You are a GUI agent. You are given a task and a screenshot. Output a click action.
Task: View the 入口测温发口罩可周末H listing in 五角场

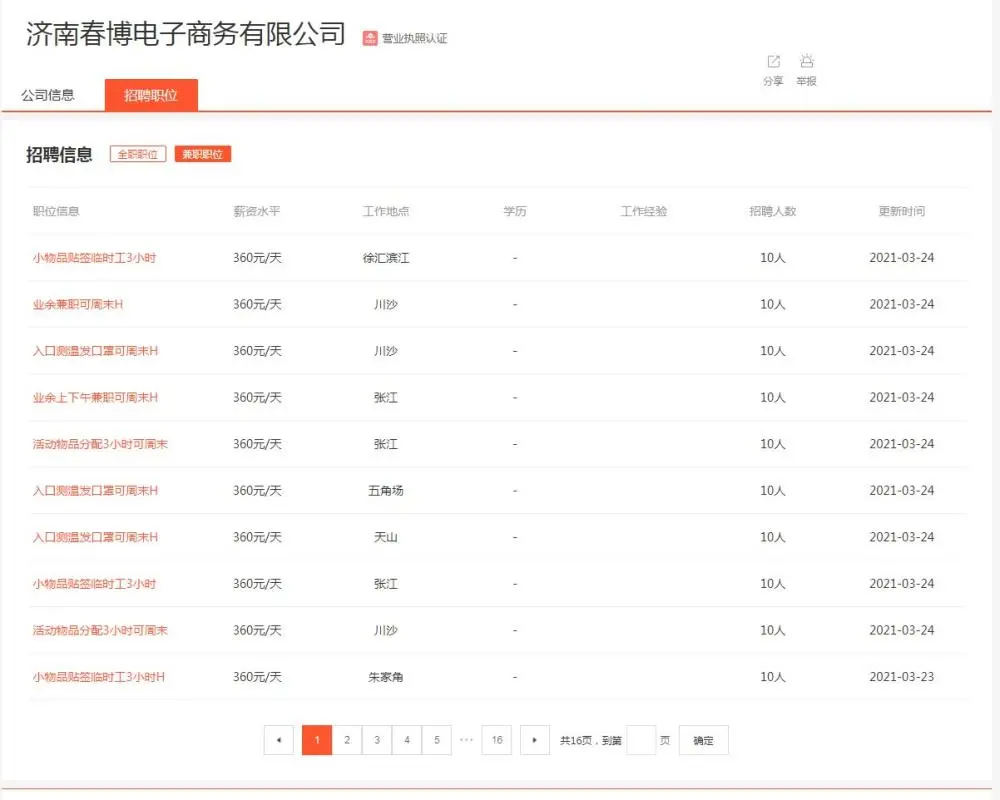click(97, 490)
